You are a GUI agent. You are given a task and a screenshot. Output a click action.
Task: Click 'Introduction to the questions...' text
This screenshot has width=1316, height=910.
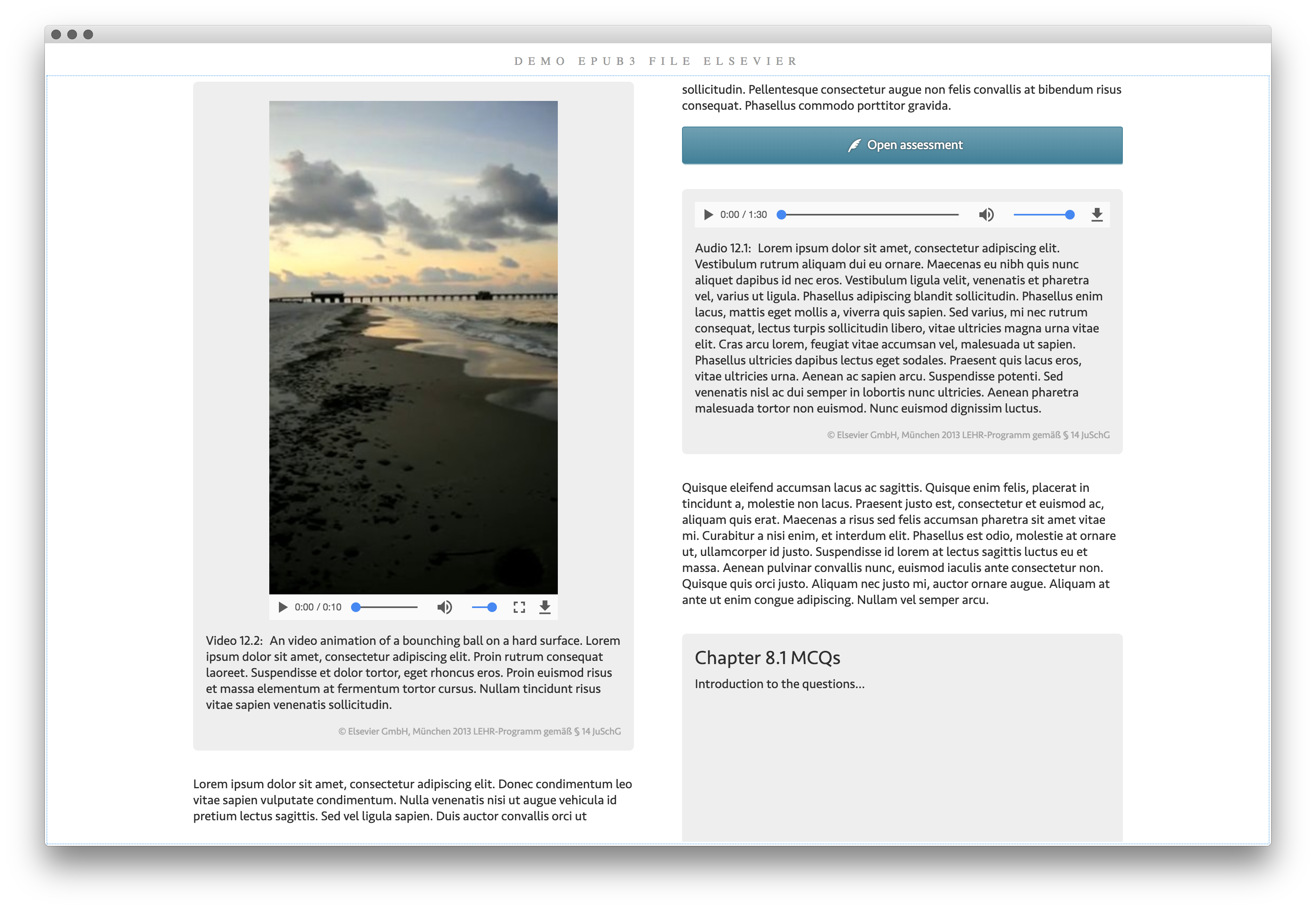(x=780, y=684)
